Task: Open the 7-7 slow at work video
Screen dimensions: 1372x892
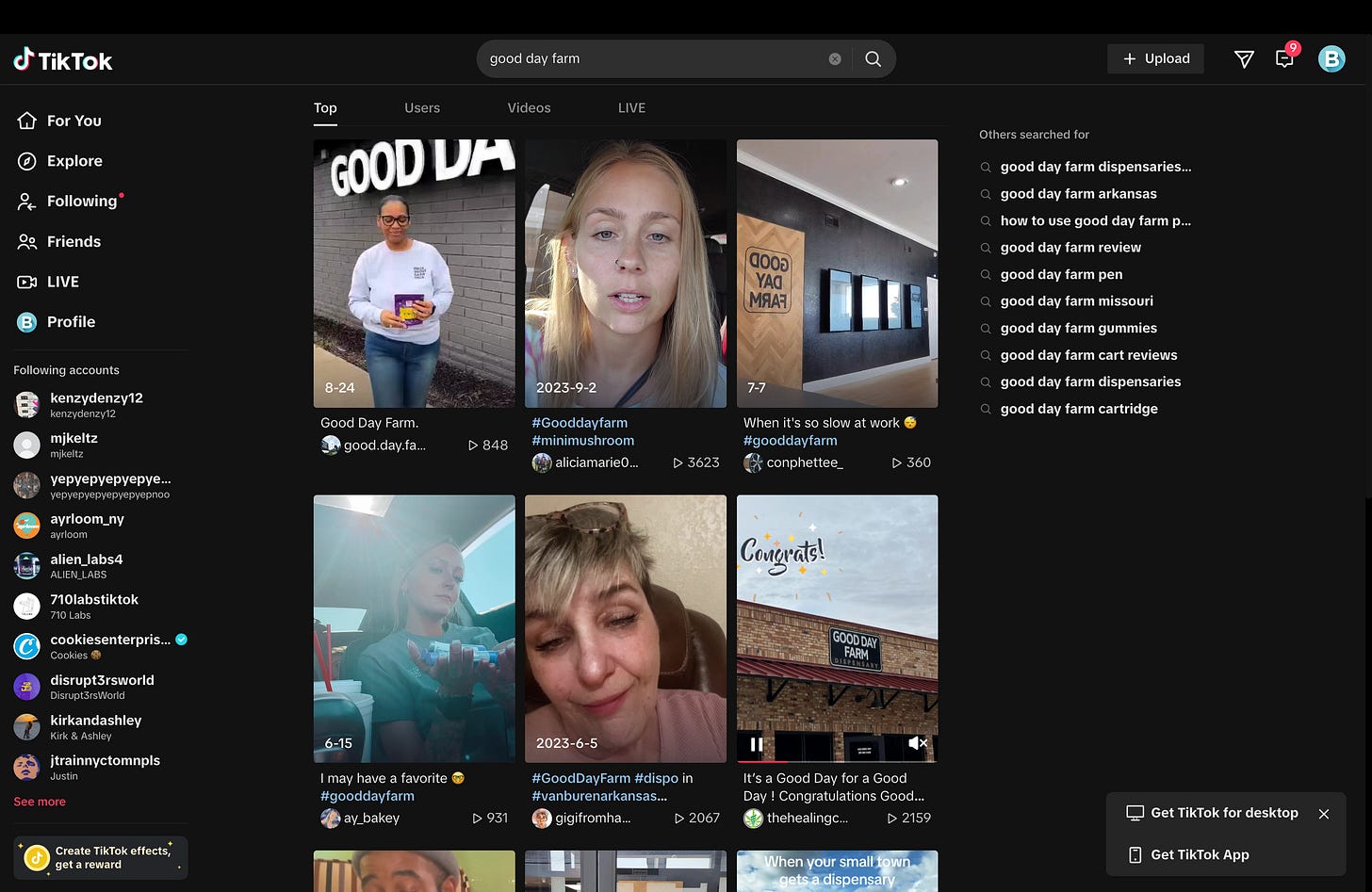Action: click(837, 273)
